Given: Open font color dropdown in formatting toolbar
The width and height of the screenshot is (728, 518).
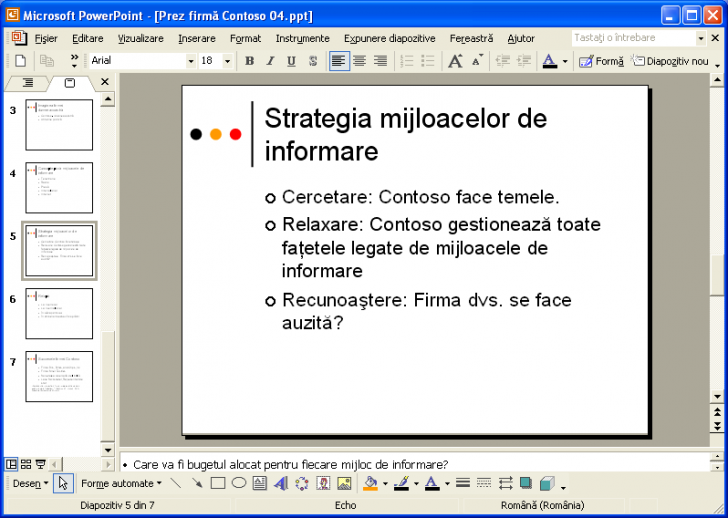Looking at the screenshot, I should pyautogui.click(x=565, y=61).
